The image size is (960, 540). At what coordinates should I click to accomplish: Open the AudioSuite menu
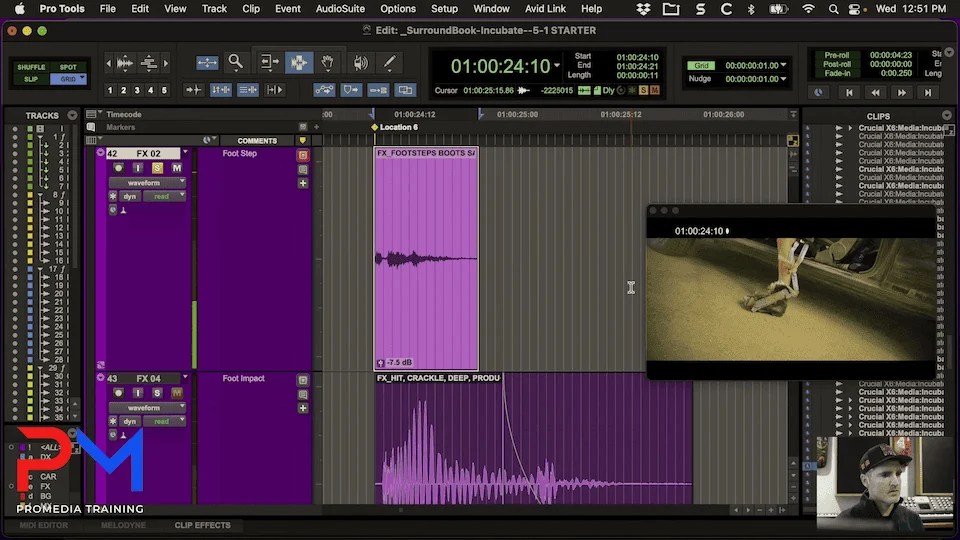[340, 9]
